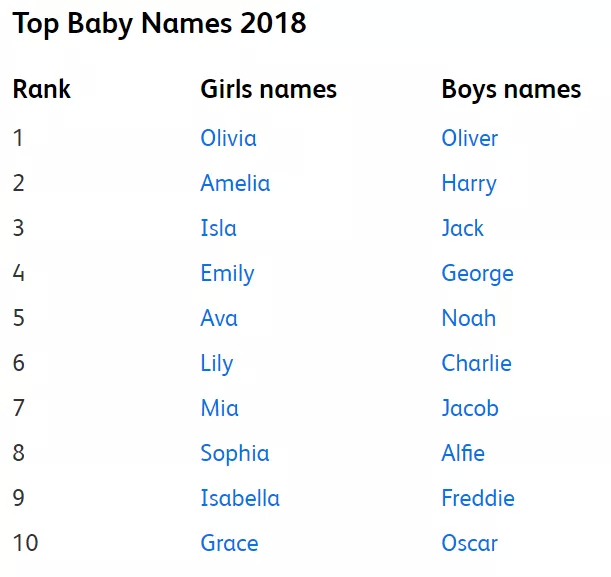Click the George name link
611x577 pixels.
(x=477, y=274)
